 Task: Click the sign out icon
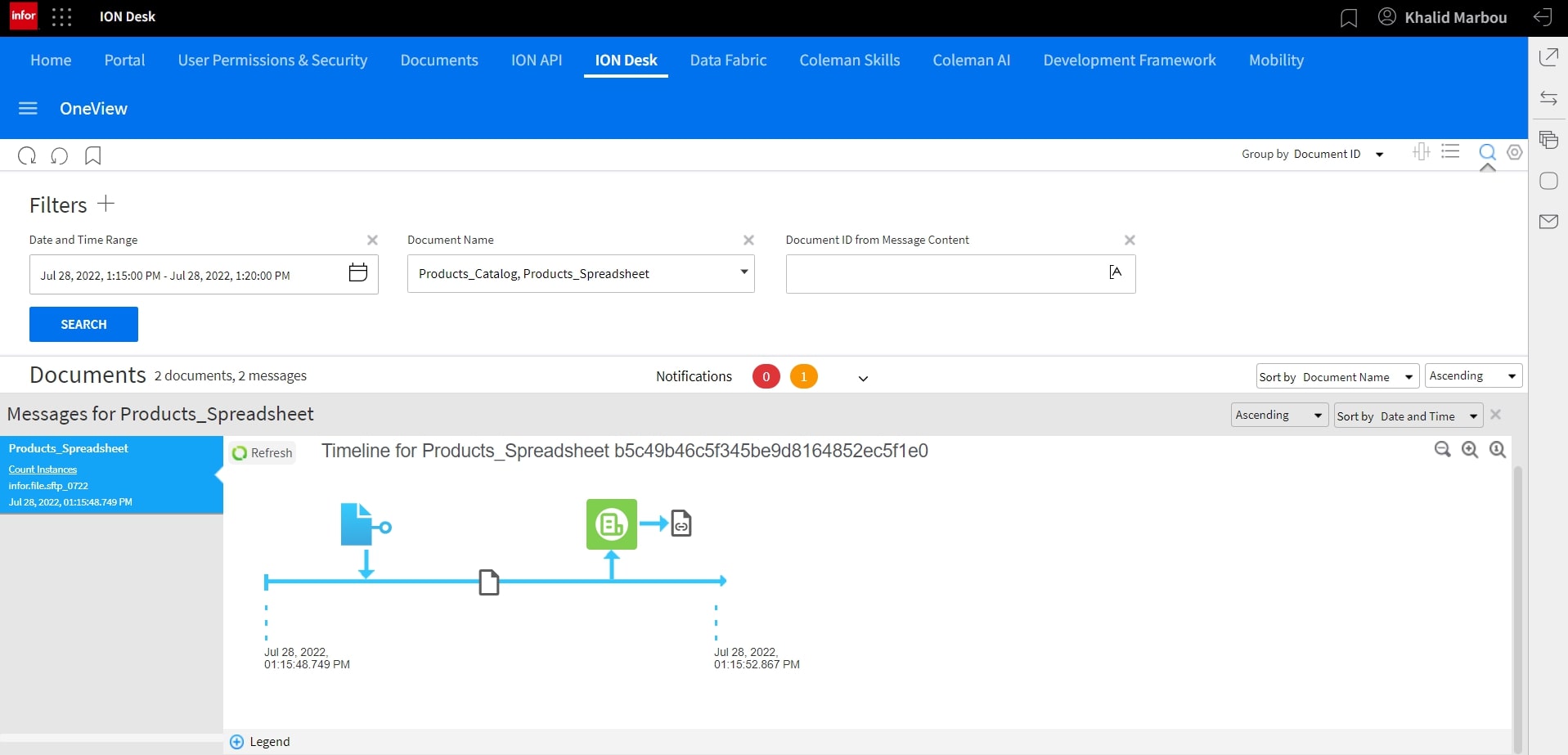pyautogui.click(x=1542, y=17)
